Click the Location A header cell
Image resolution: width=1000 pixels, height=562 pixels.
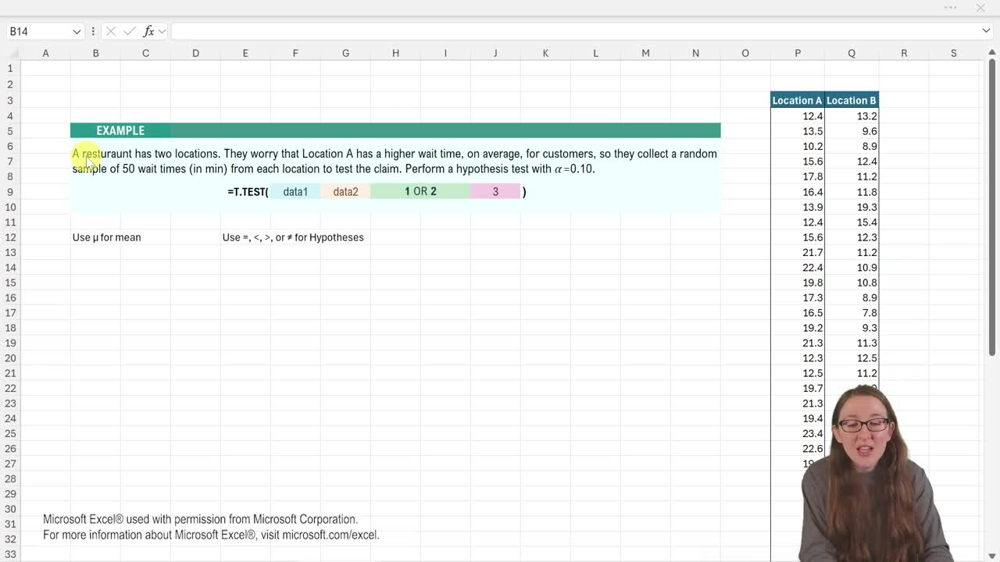pyautogui.click(x=797, y=100)
